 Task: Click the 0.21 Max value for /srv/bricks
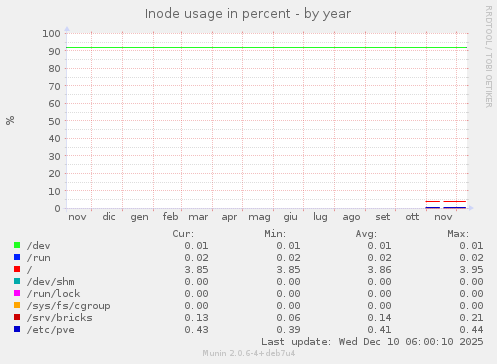coord(471,318)
